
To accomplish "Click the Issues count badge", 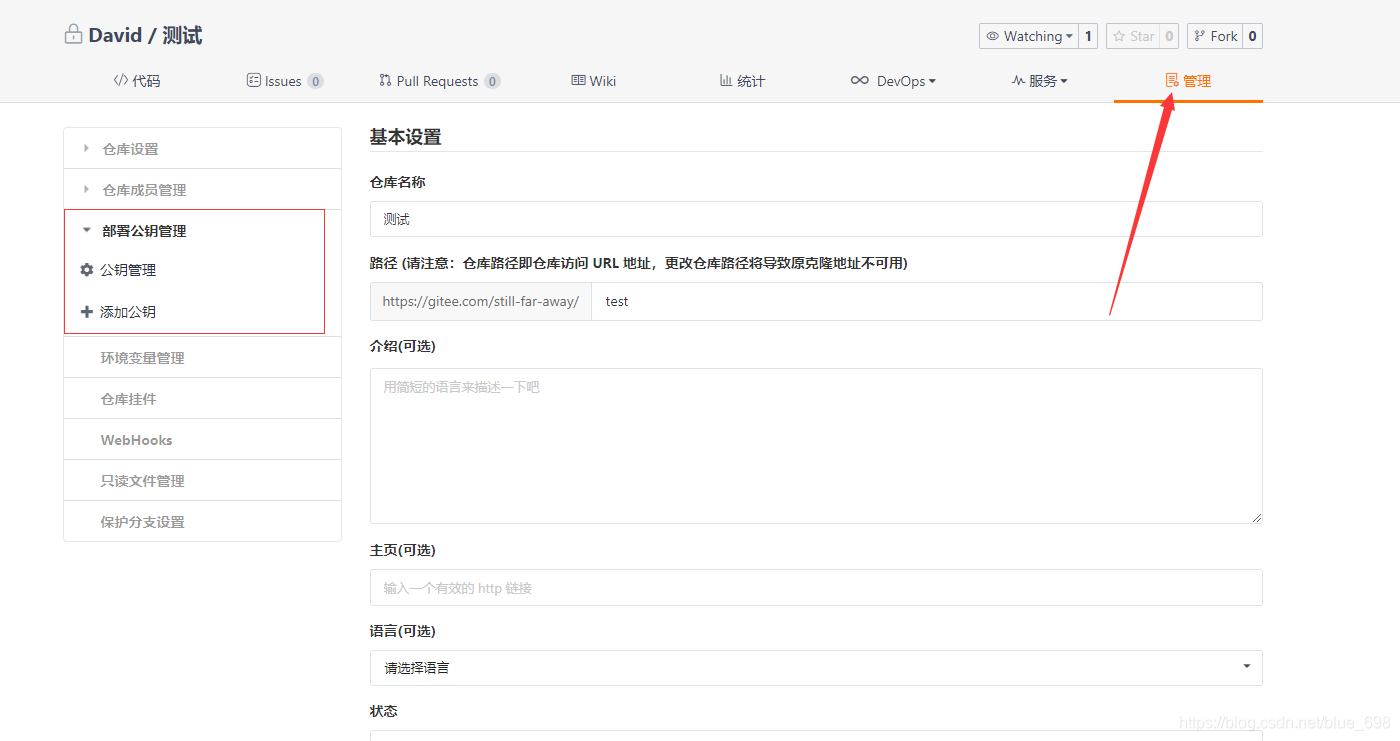I will pyautogui.click(x=315, y=81).
